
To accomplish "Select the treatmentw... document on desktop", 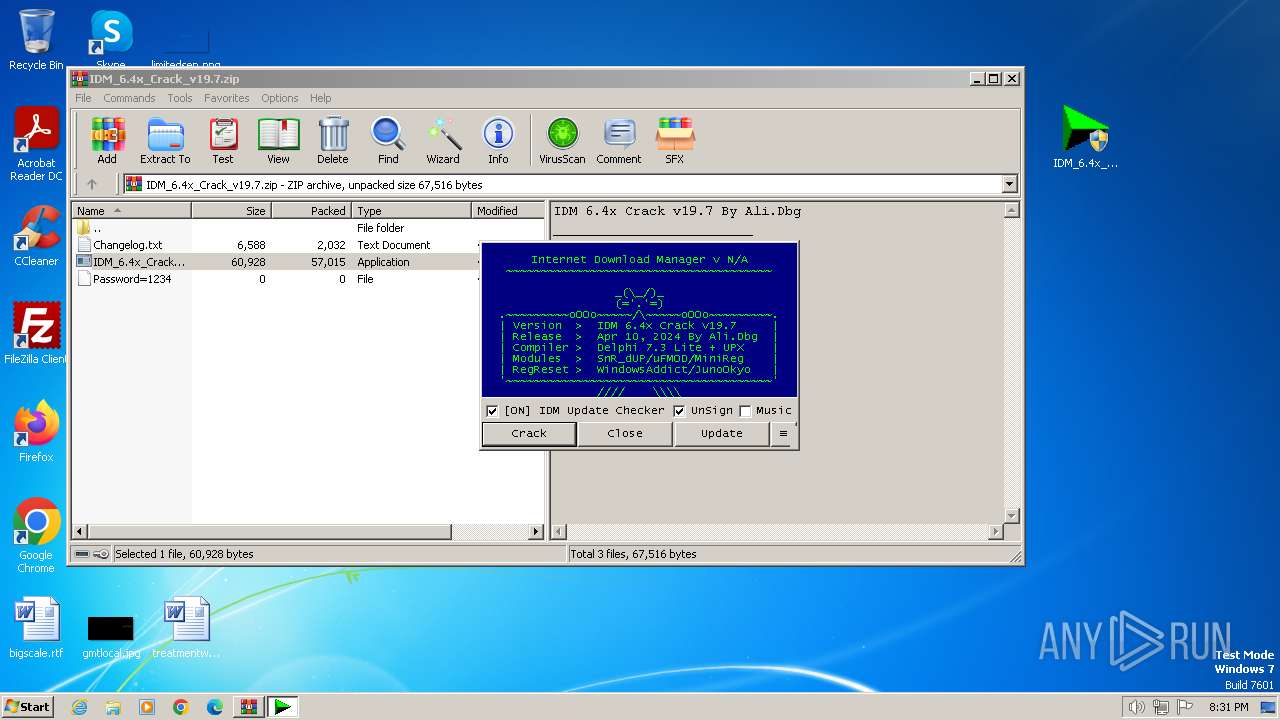I will pos(186,628).
